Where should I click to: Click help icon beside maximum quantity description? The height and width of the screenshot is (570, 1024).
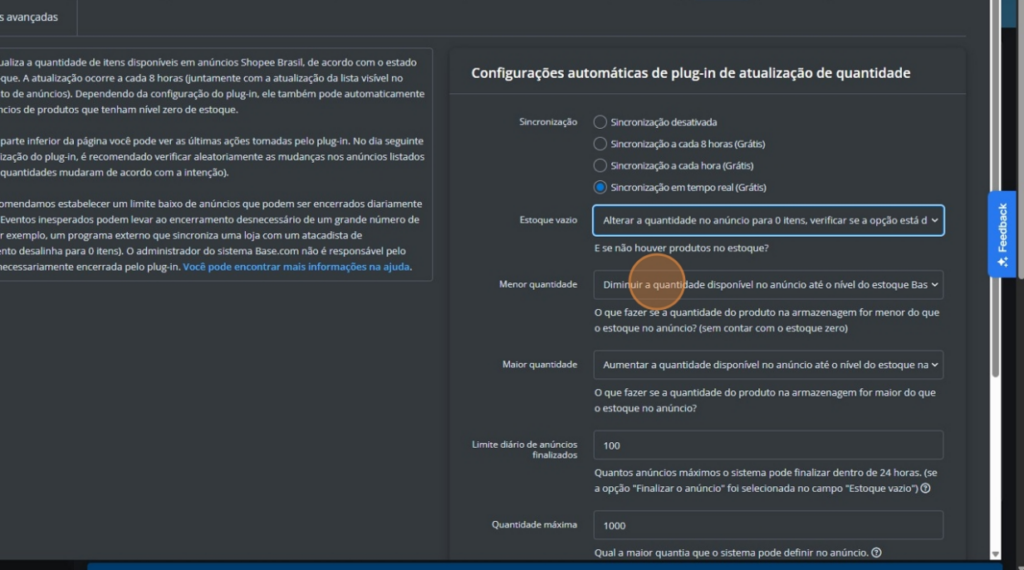(876, 553)
